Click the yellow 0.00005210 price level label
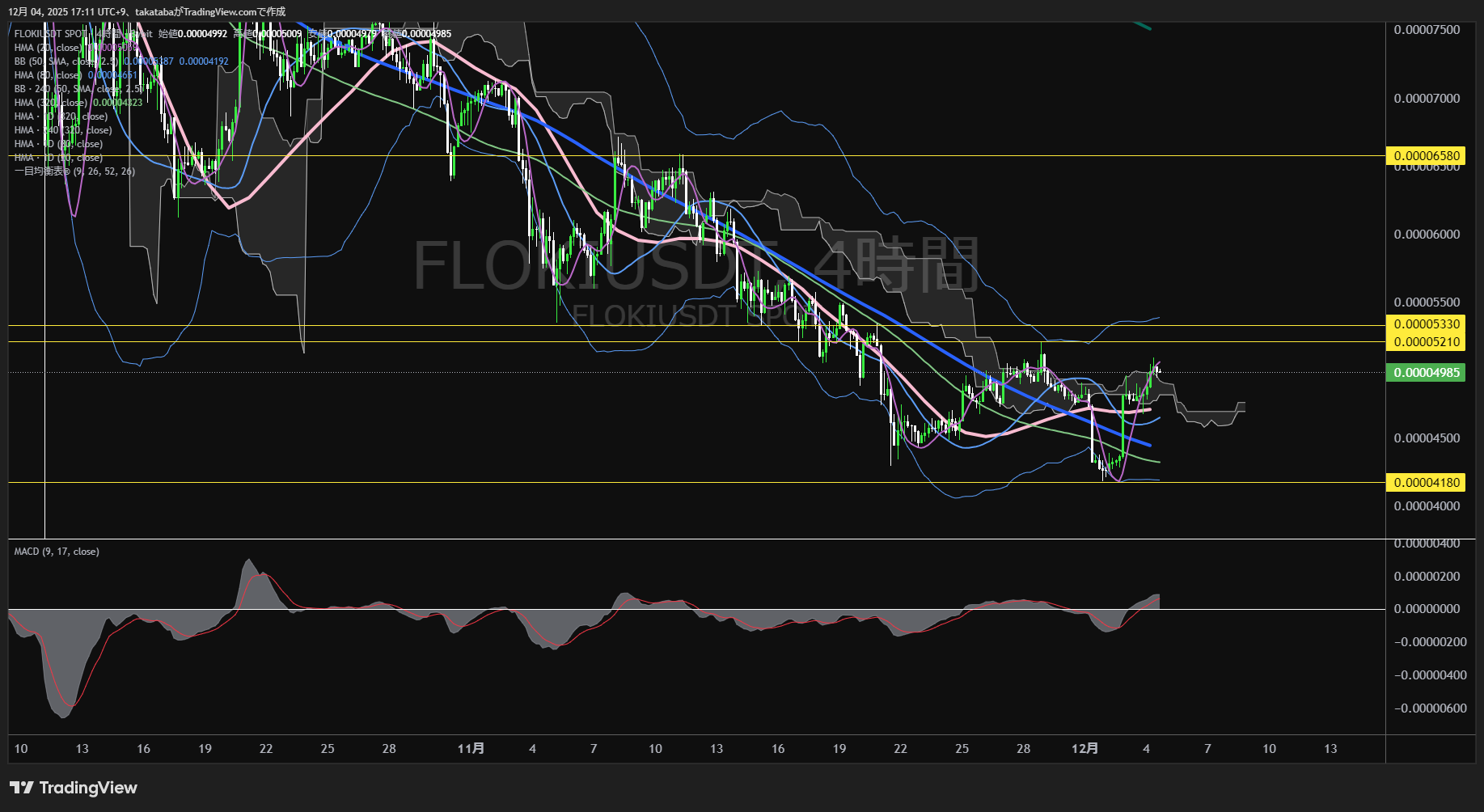Image resolution: width=1484 pixels, height=812 pixels. click(x=1427, y=342)
